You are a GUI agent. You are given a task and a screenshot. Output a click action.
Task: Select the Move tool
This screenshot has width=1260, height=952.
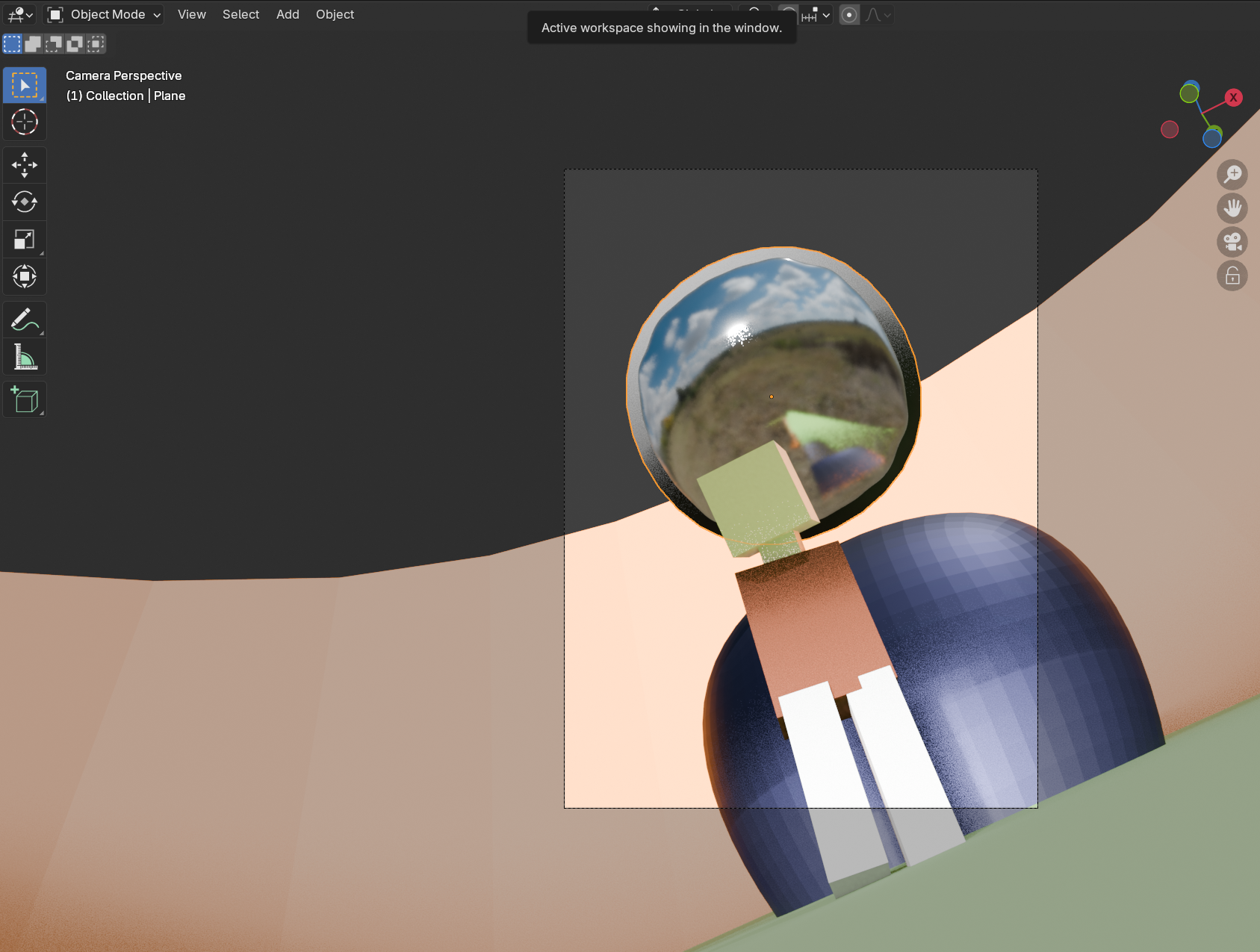tap(24, 164)
